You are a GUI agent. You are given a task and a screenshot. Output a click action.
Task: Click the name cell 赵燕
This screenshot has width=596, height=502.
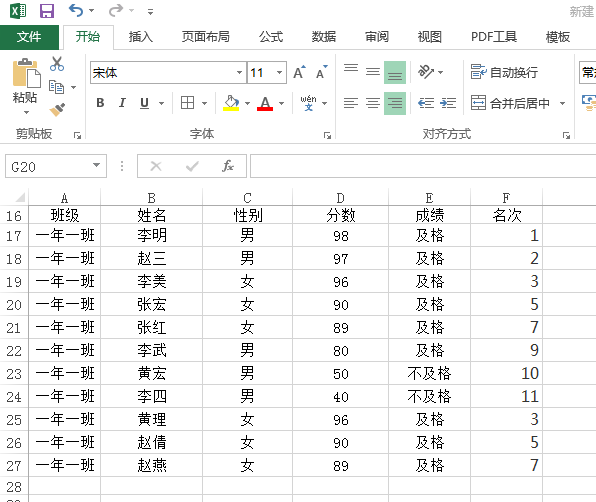(x=152, y=466)
